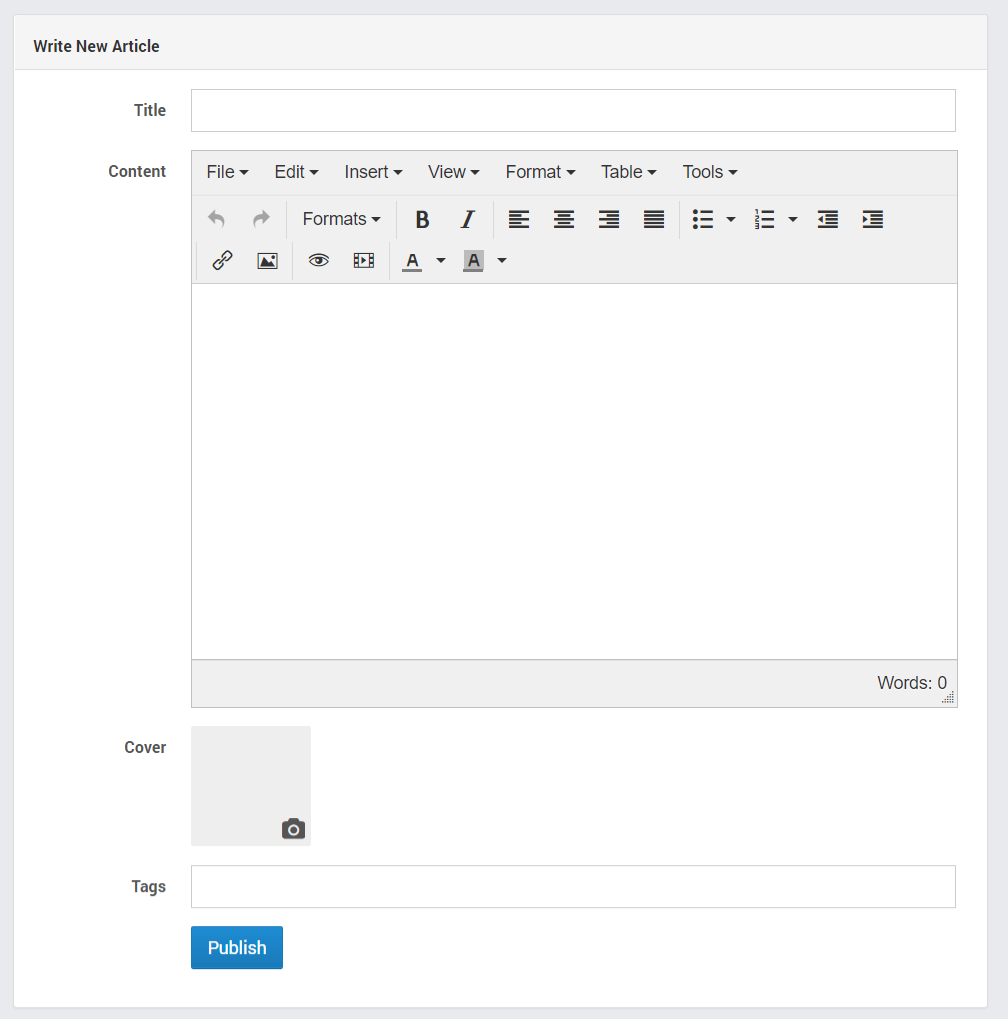Click the Preview eye icon
Viewport: 1008px width, 1019px height.
click(318, 261)
